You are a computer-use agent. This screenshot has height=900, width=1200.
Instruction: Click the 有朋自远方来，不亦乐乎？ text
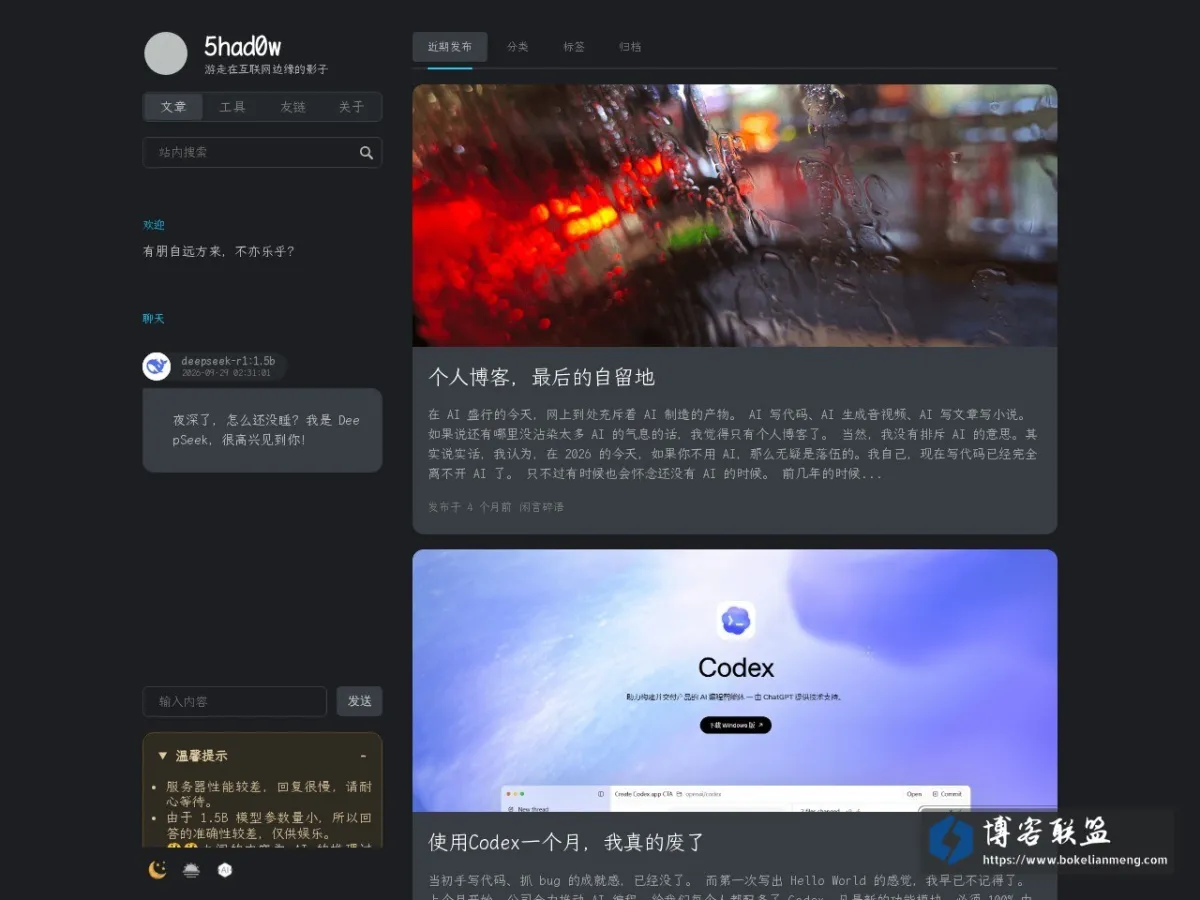219,252
